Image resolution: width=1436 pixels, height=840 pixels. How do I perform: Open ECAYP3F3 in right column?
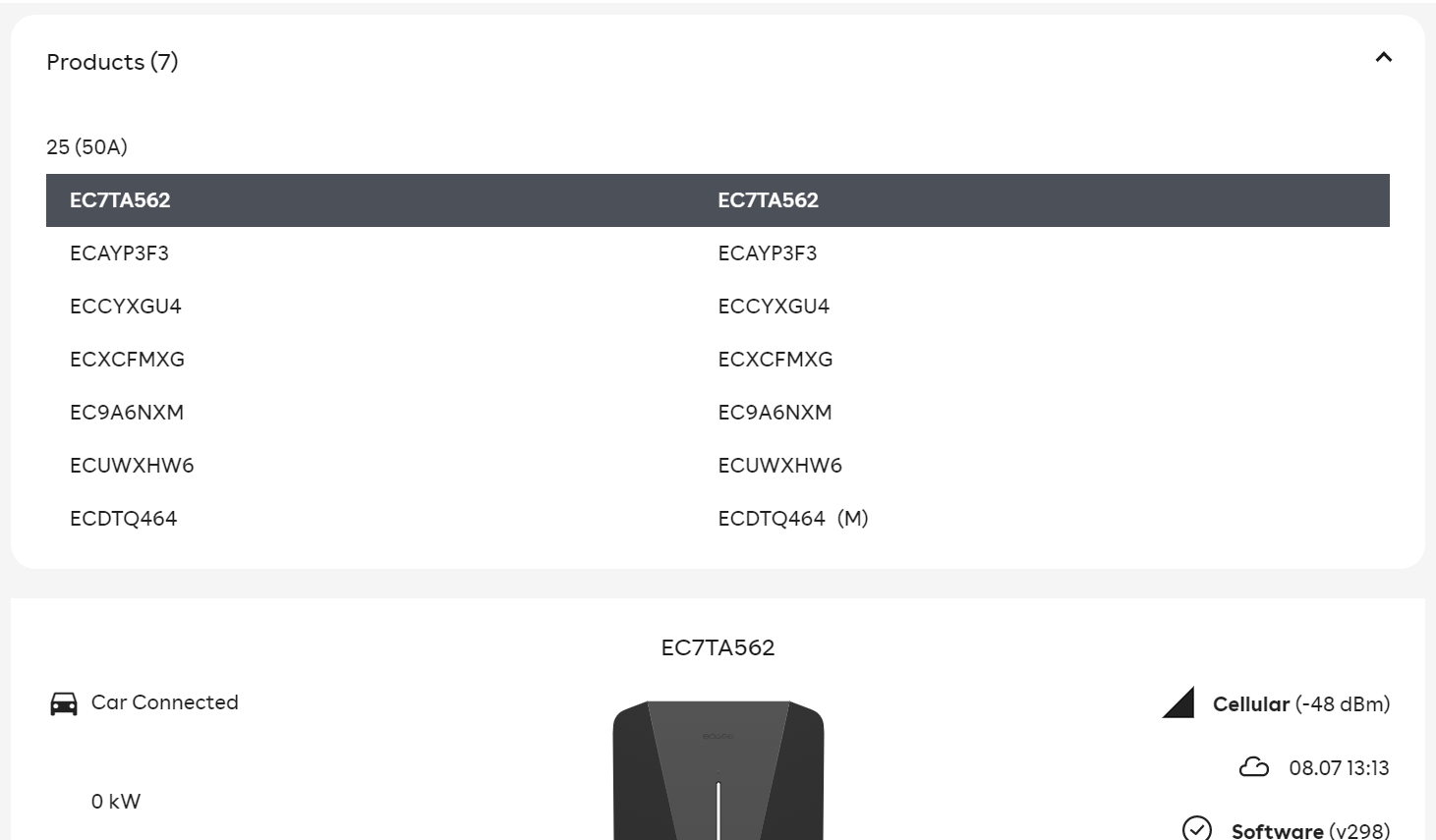pyautogui.click(x=767, y=253)
